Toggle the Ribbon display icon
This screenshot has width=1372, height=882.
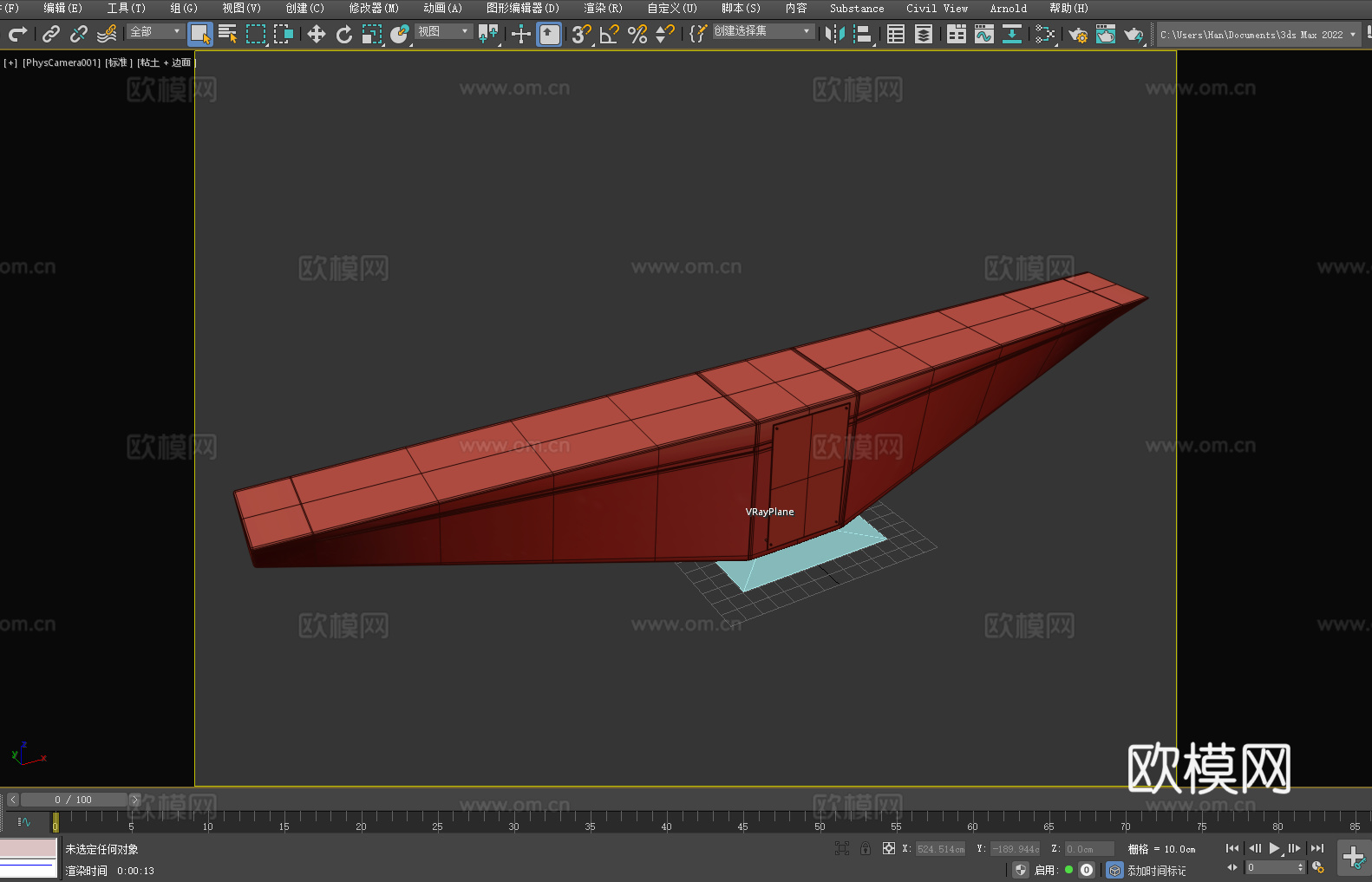[957, 34]
